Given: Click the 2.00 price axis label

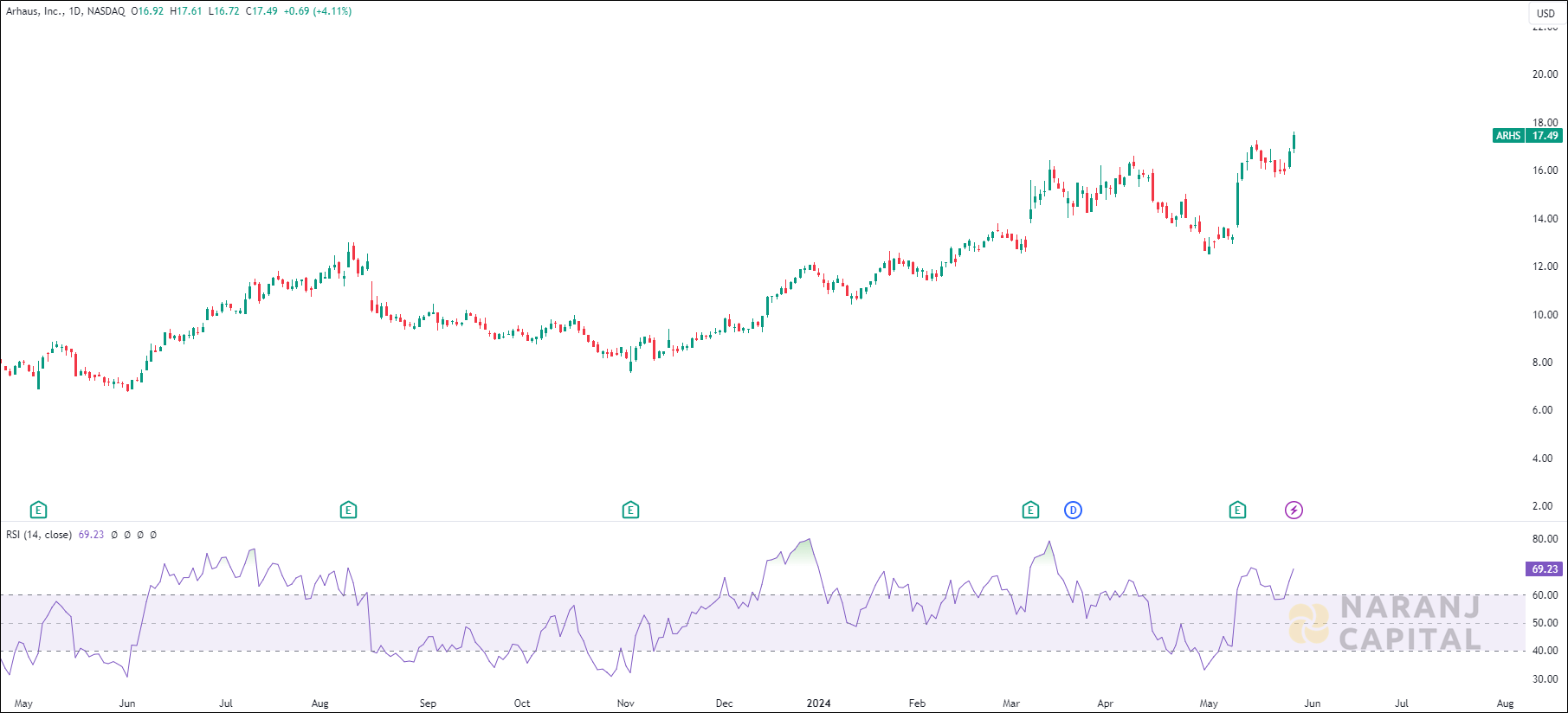Looking at the screenshot, I should (1543, 506).
